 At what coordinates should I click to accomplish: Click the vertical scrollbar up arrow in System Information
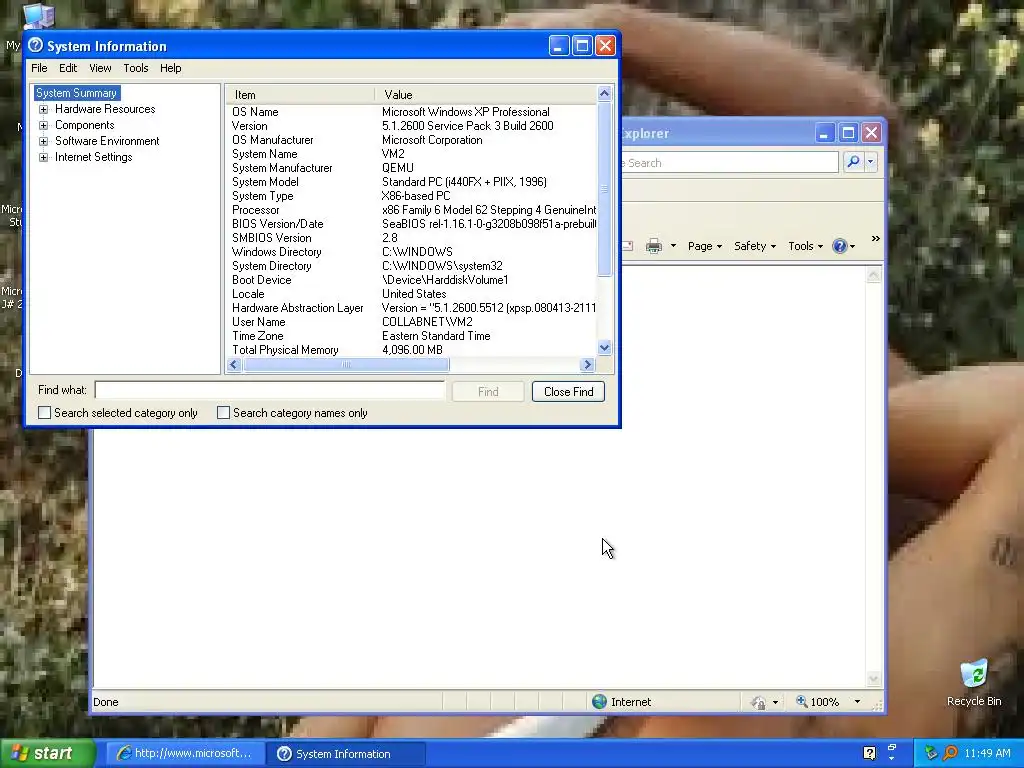[604, 93]
